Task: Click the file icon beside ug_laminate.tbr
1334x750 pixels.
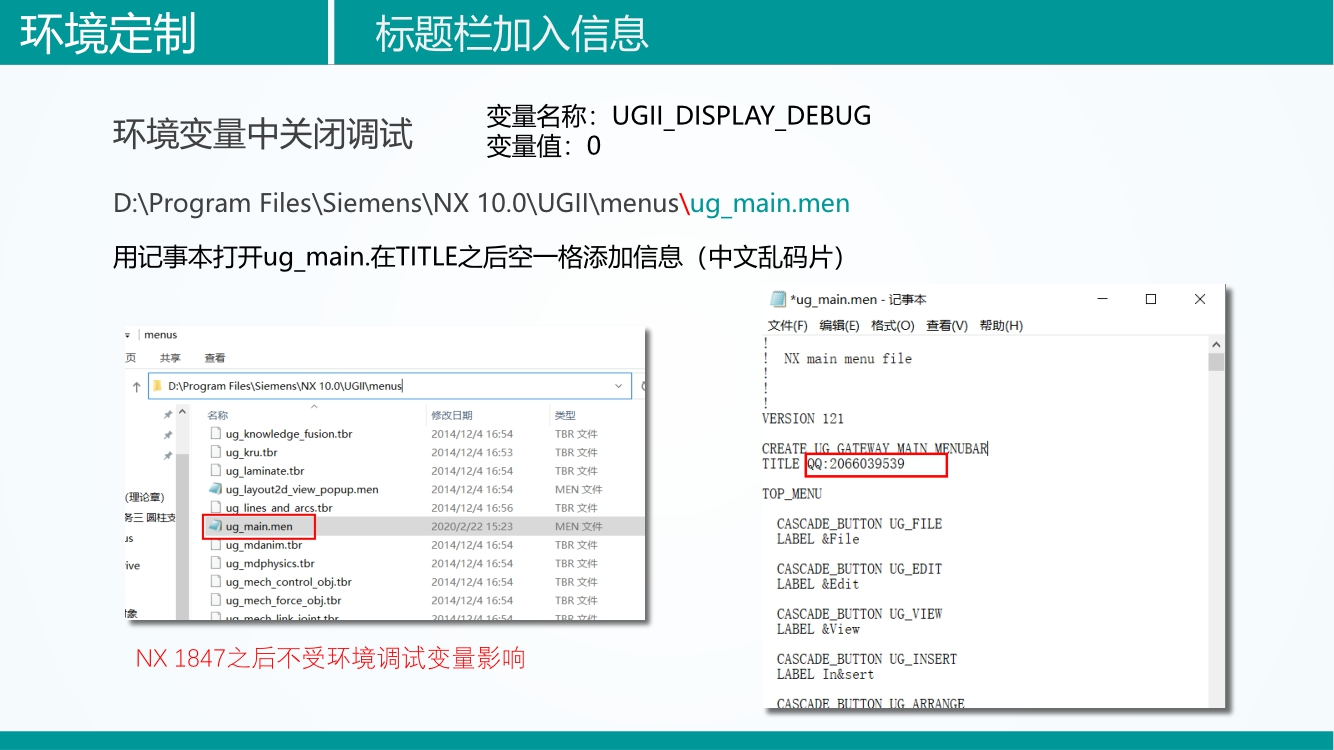Action: [215, 471]
